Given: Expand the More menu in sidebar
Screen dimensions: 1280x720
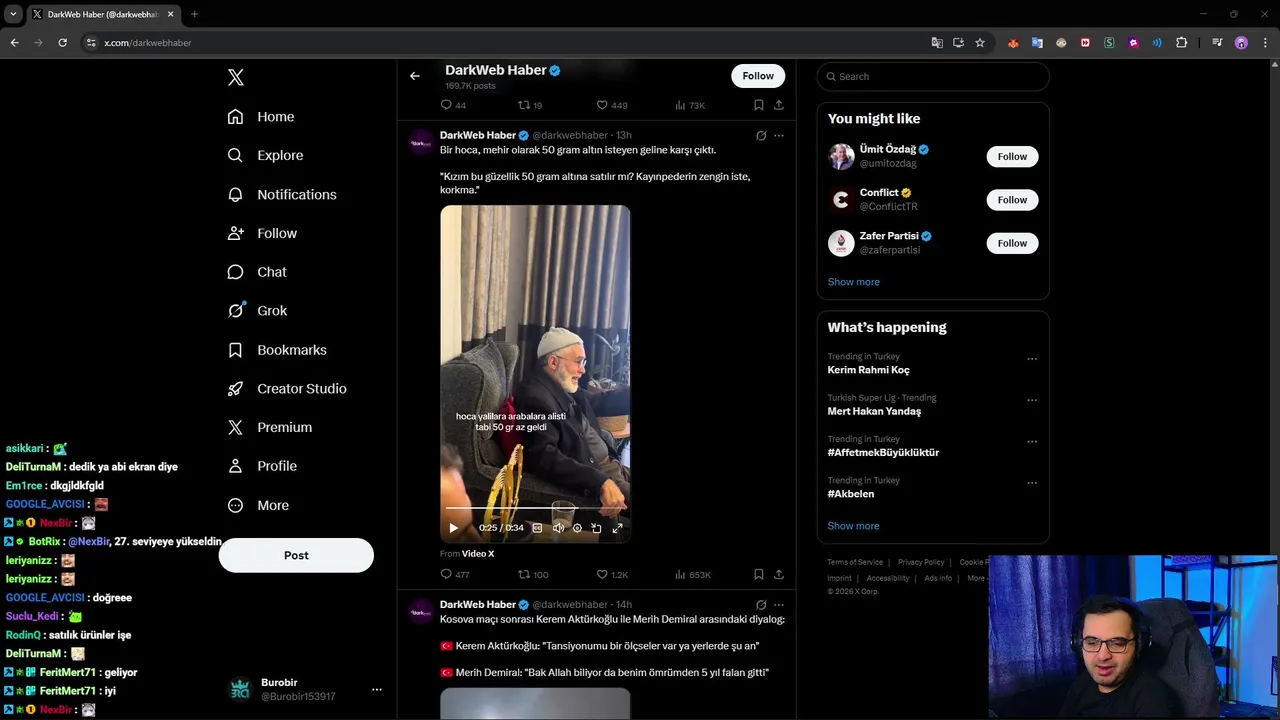Looking at the screenshot, I should pos(258,505).
